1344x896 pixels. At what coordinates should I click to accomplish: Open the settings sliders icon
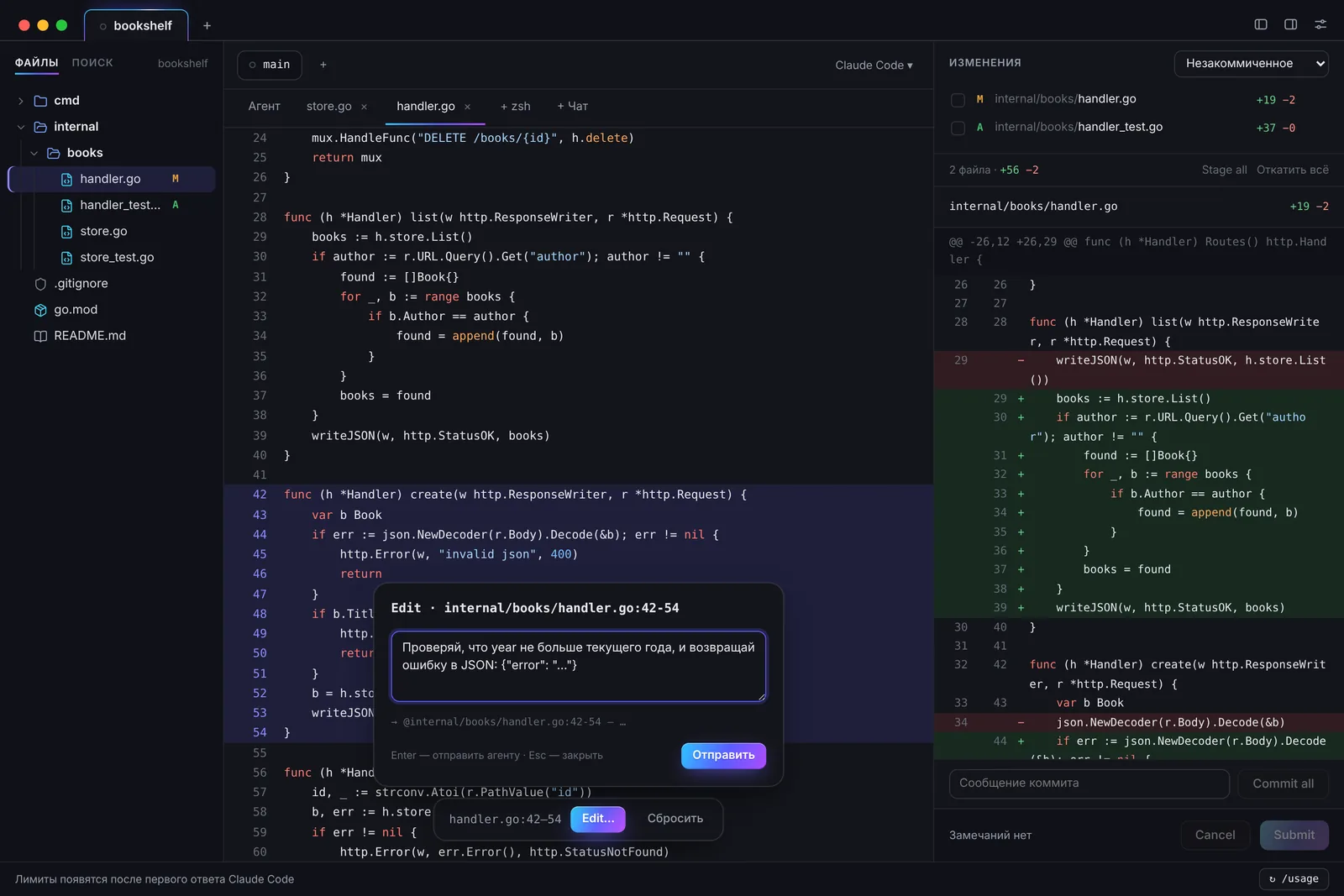(1320, 24)
